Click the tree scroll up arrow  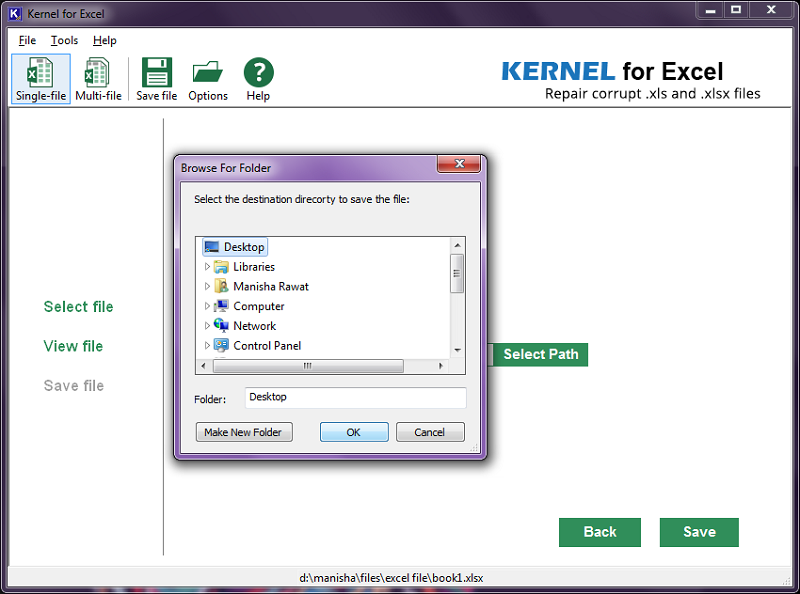coord(457,245)
